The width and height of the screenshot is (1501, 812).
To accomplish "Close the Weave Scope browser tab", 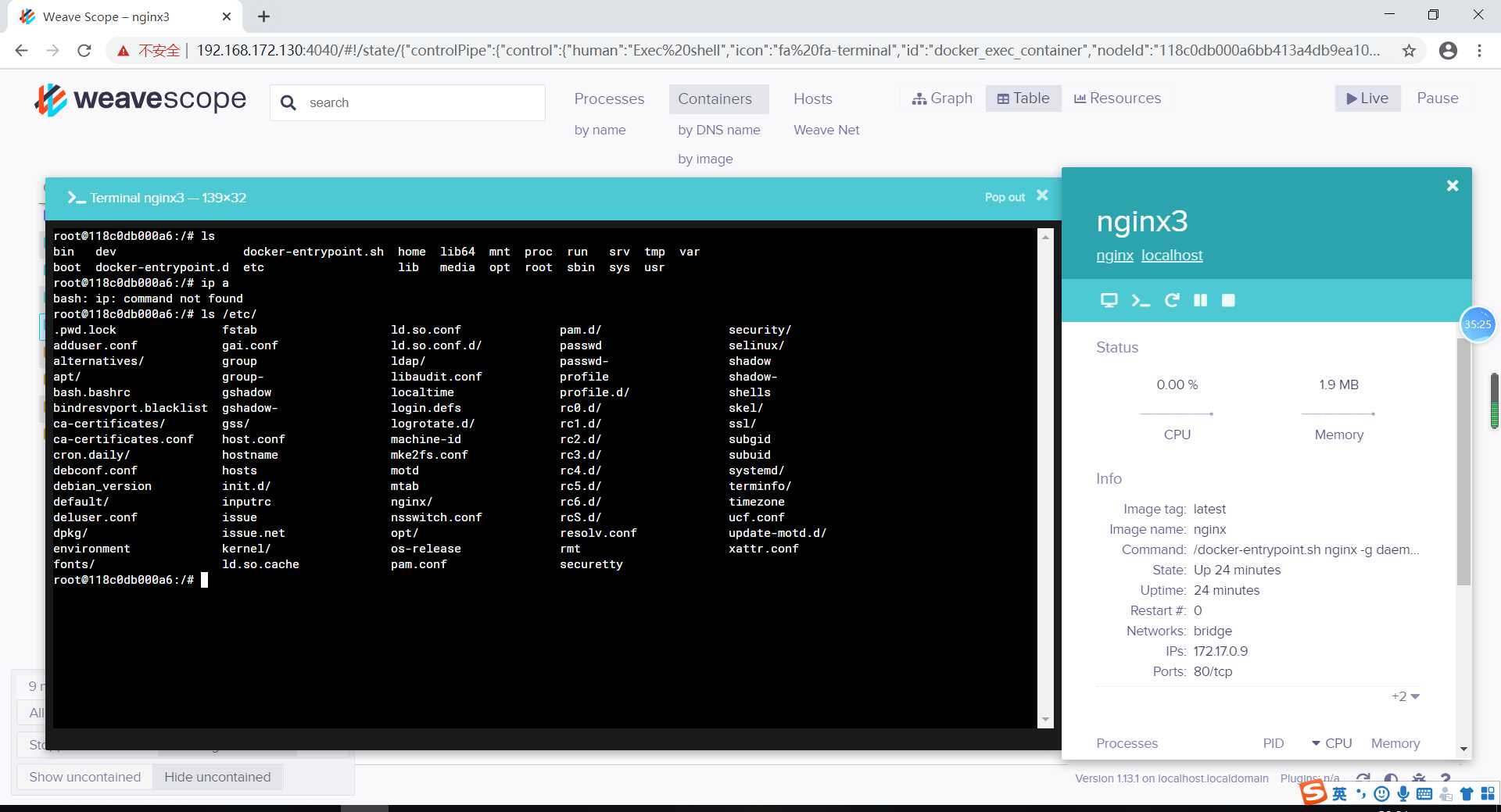I will pyautogui.click(x=227, y=16).
